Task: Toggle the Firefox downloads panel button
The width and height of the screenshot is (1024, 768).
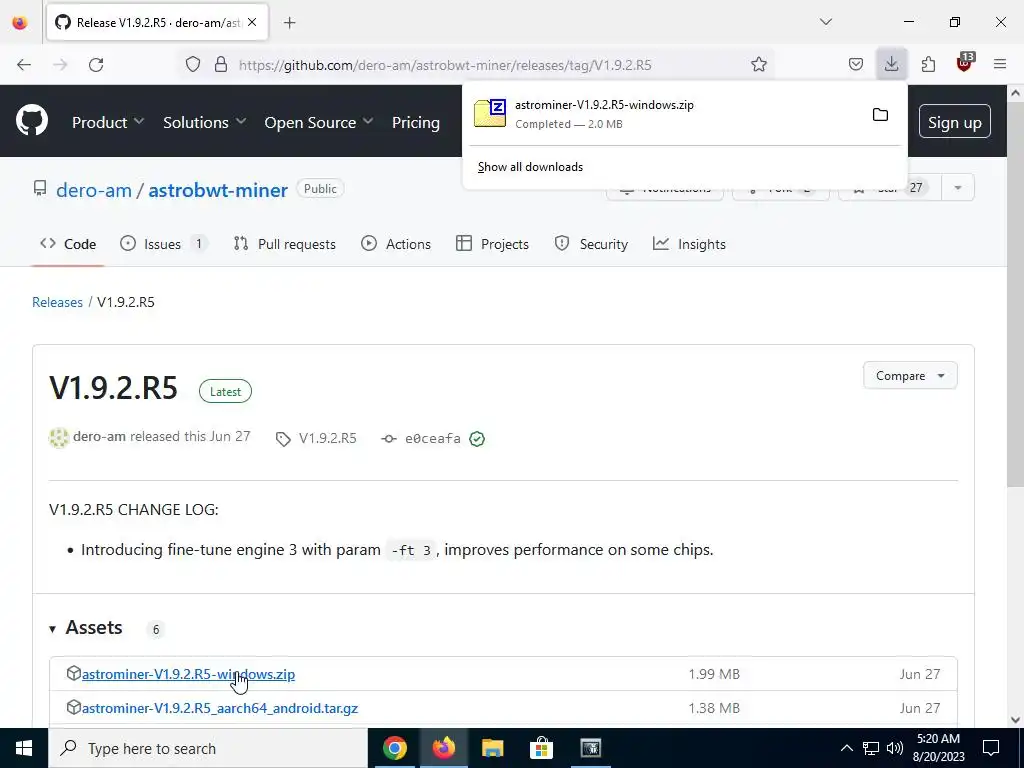Action: pyautogui.click(x=891, y=65)
